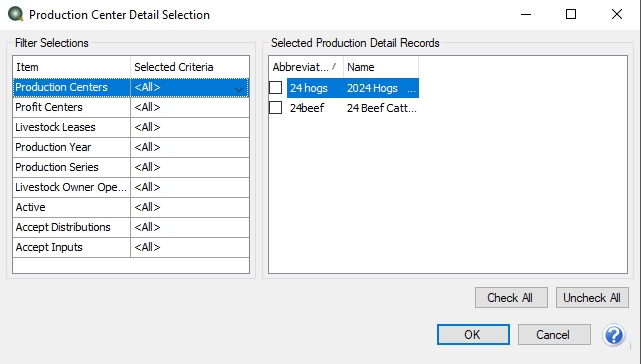Confirm the selection with OK
Image resolution: width=641 pixels, height=364 pixels.
pyautogui.click(x=473, y=335)
